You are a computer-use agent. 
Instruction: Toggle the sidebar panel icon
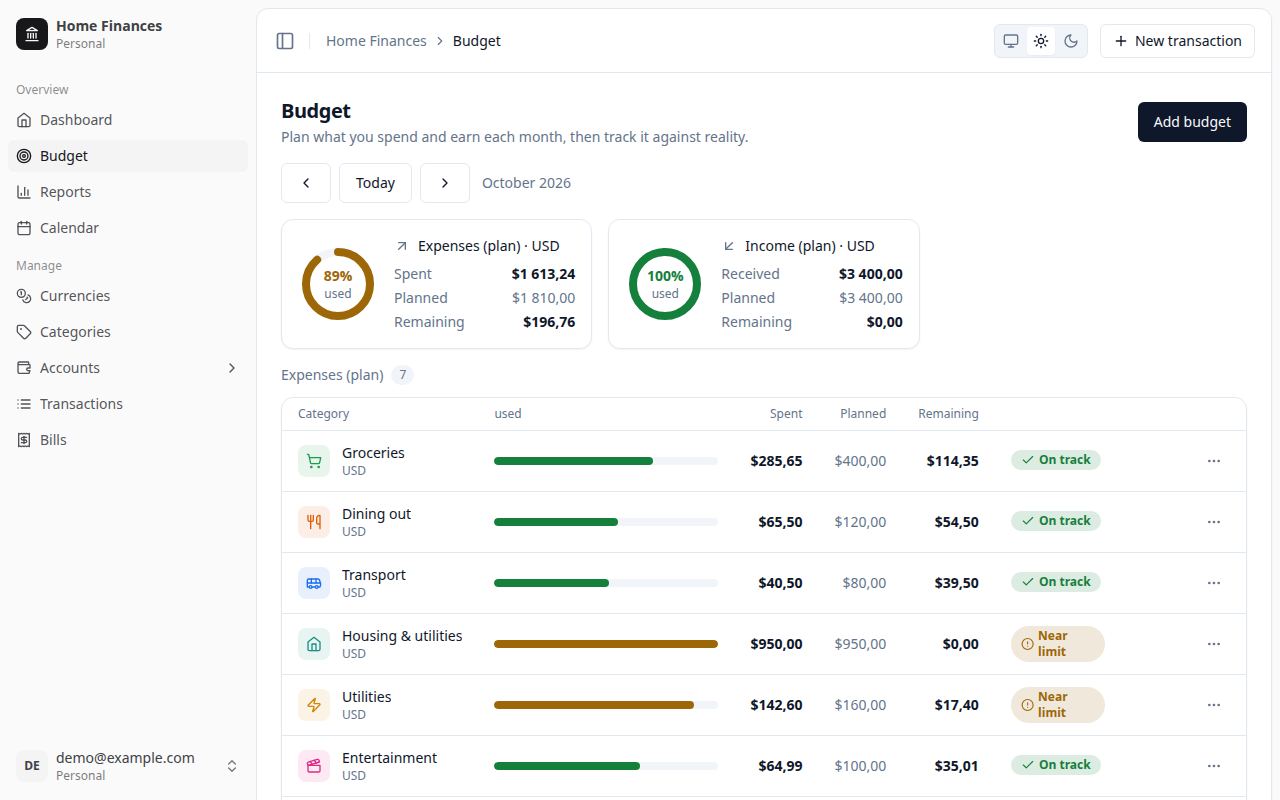tap(285, 41)
